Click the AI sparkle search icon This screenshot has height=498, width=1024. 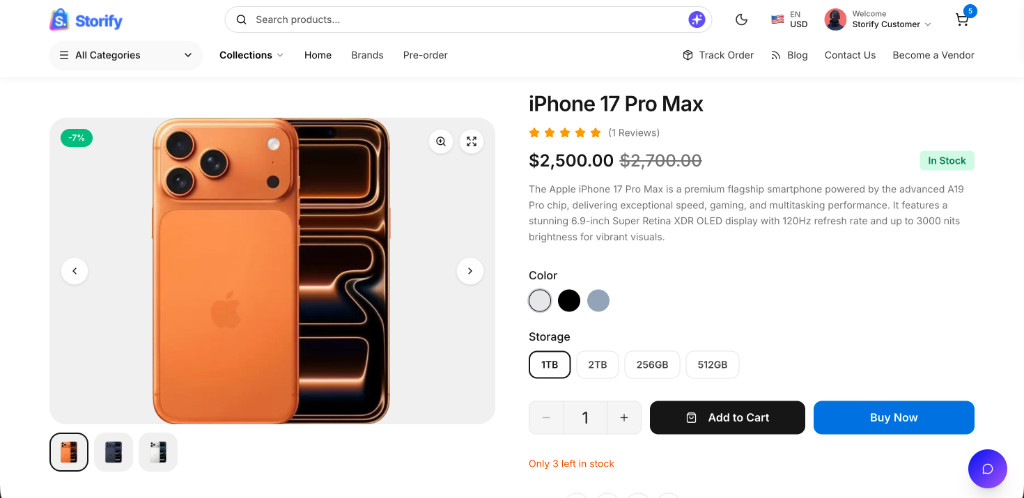coord(697,20)
